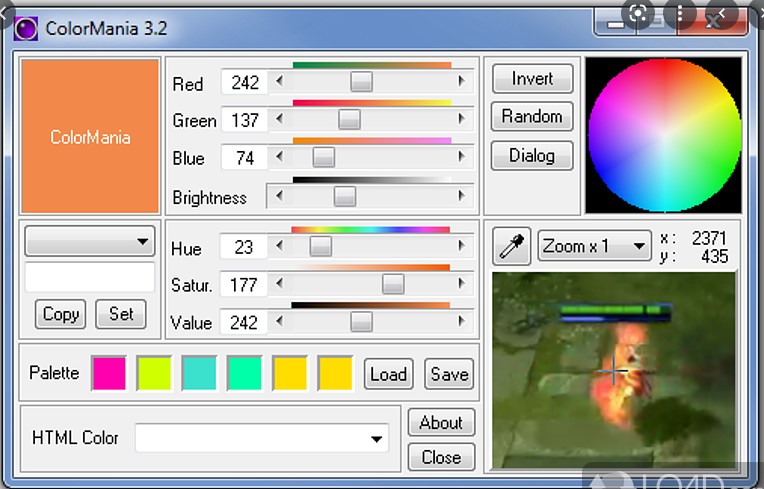Activate the eyedropper color picker tool
The width and height of the screenshot is (764, 489).
[x=512, y=246]
